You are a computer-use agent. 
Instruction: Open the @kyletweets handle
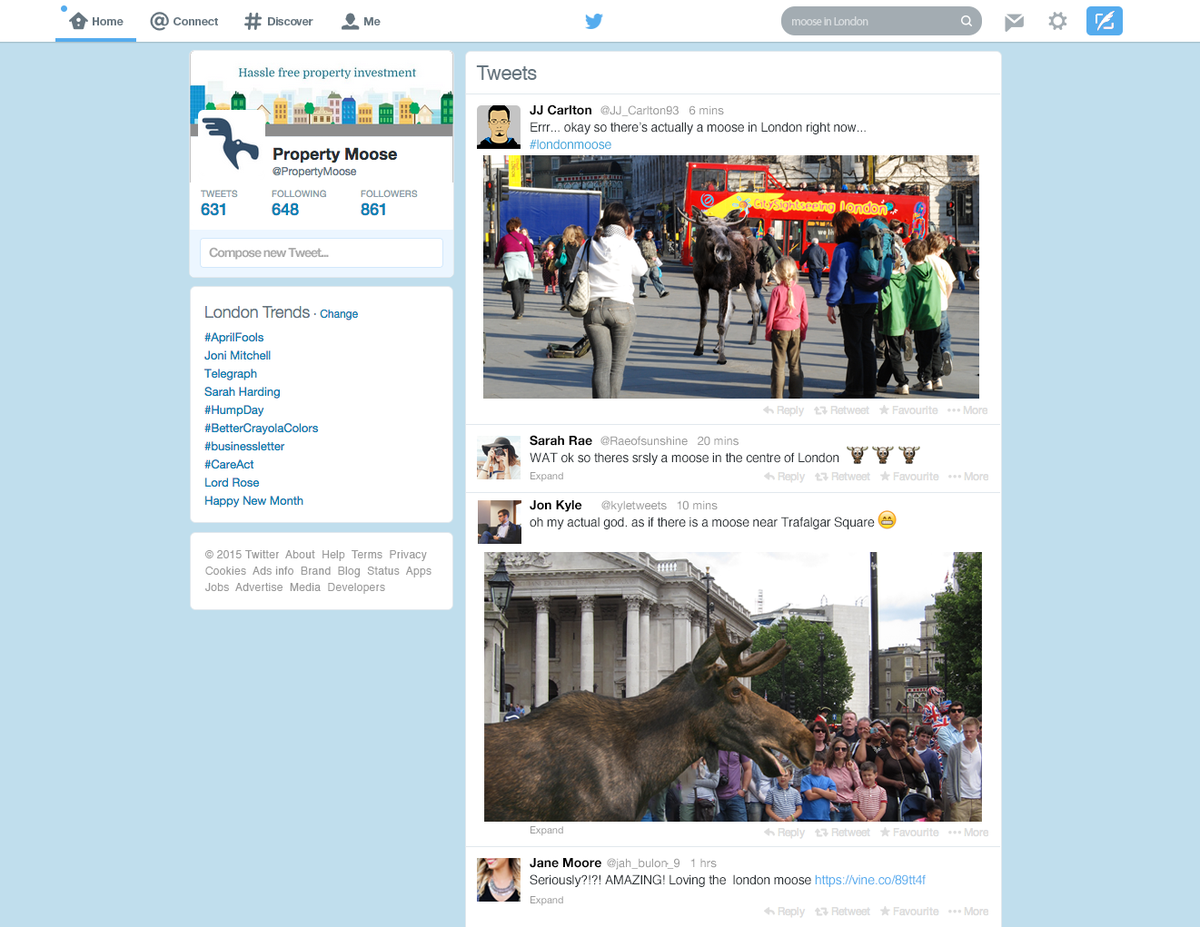[633, 505]
